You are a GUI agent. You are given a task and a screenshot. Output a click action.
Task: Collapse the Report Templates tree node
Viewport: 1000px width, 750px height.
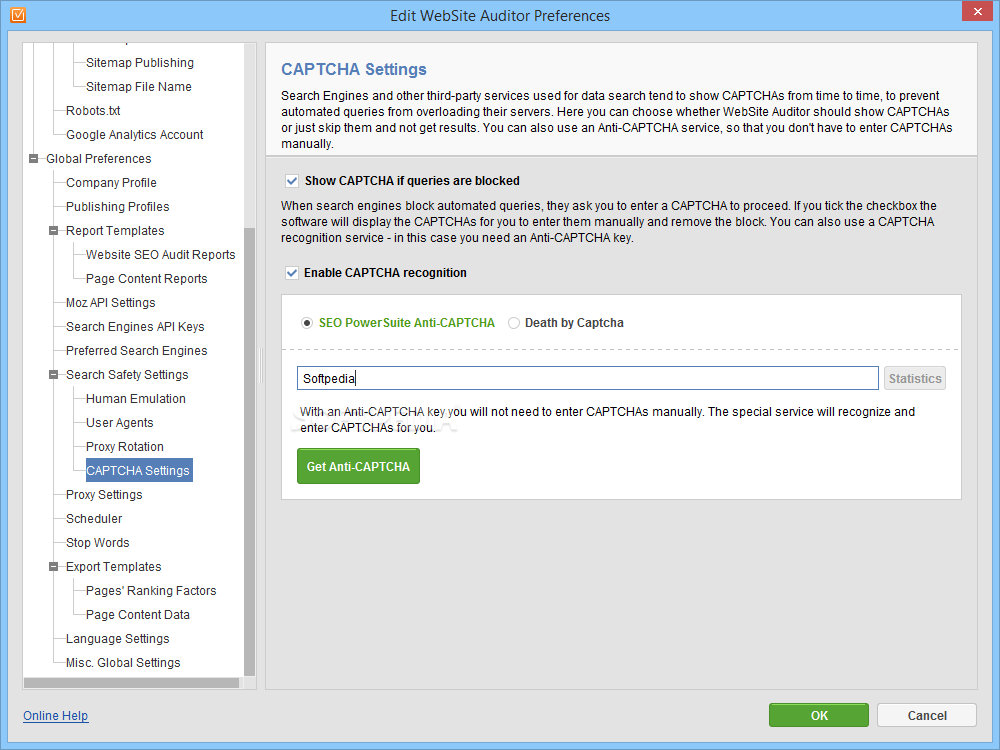pos(54,231)
